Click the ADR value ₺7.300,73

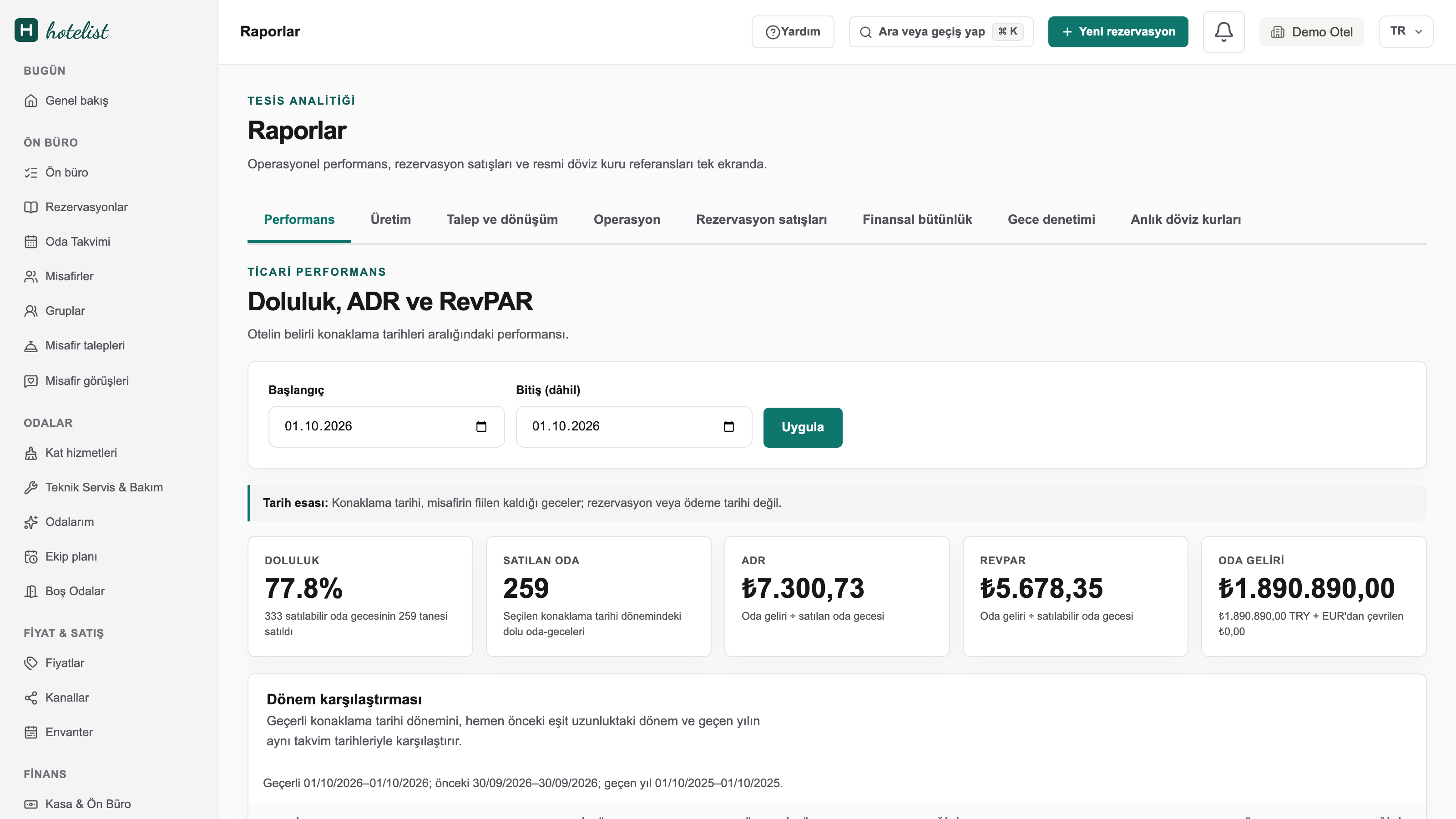(803, 588)
